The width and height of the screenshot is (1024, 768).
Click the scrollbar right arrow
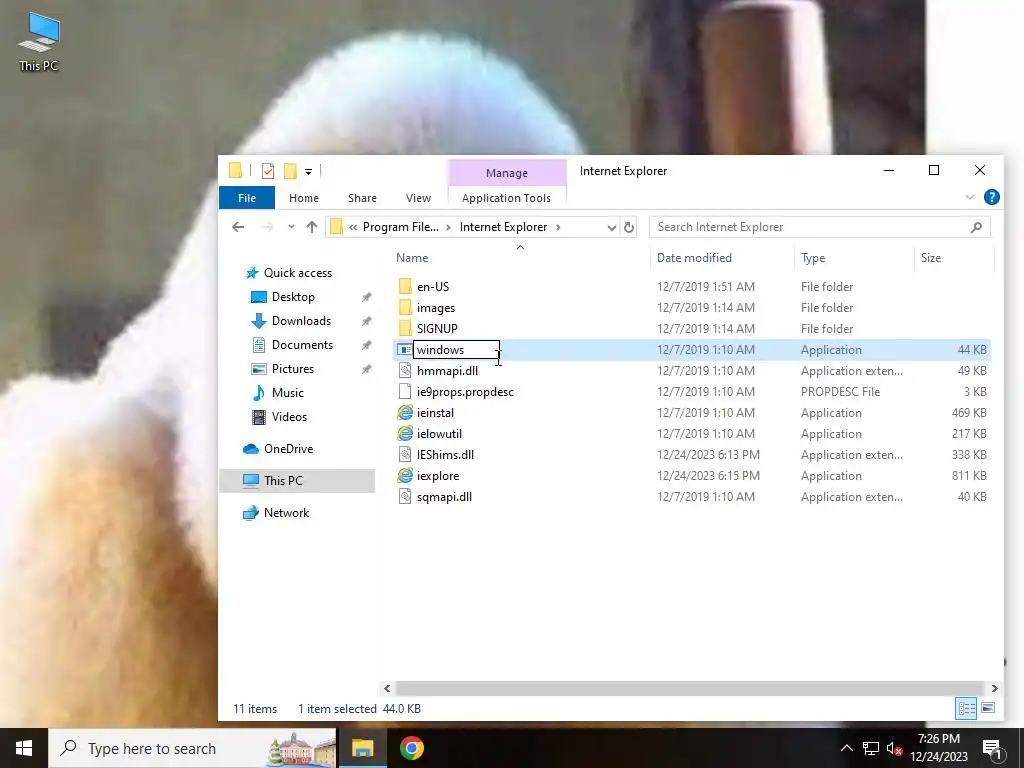995,688
